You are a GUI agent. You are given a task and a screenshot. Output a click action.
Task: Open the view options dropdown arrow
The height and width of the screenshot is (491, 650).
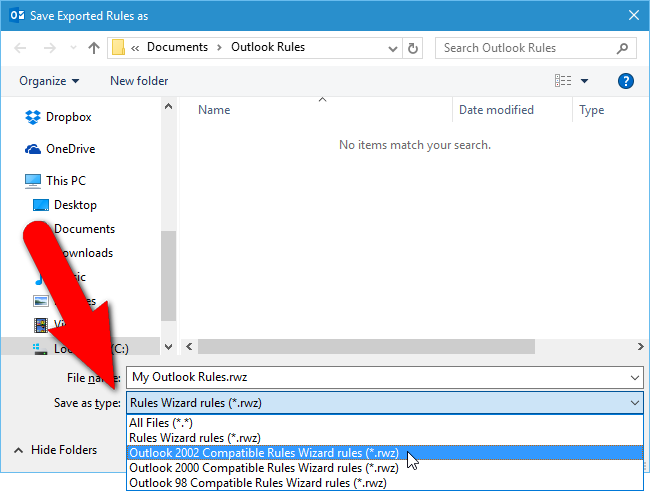click(584, 81)
